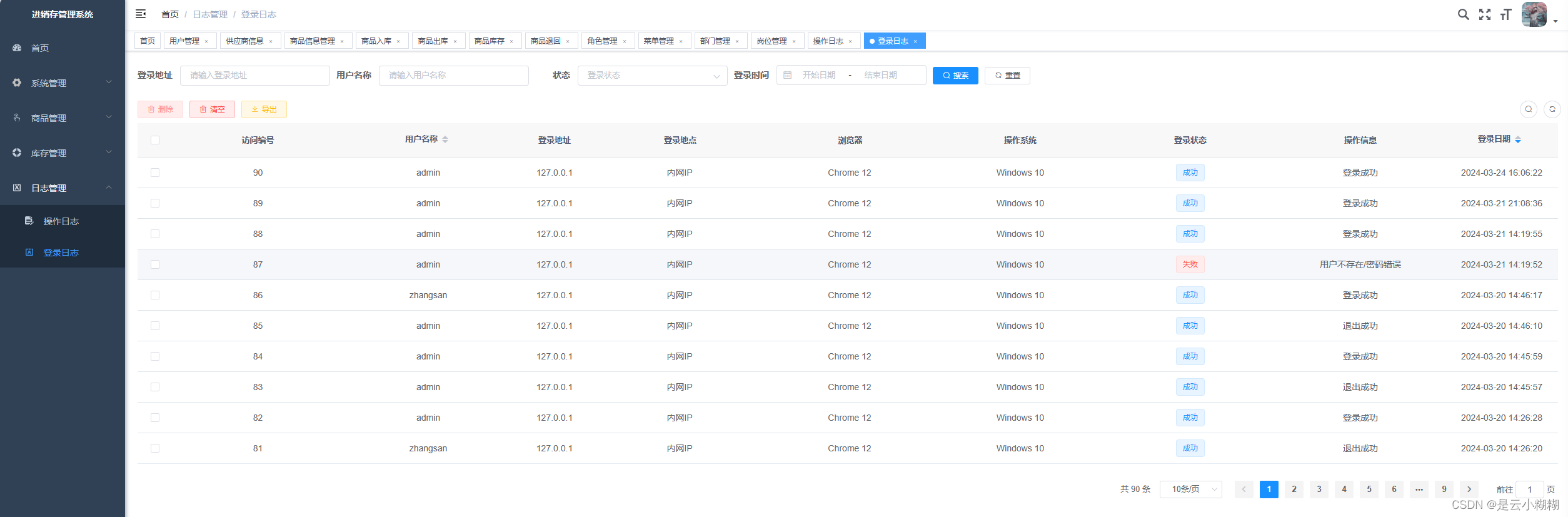Click the 登录日志 submenu icon
Screen dimensions: 1568x517
(x=29, y=252)
